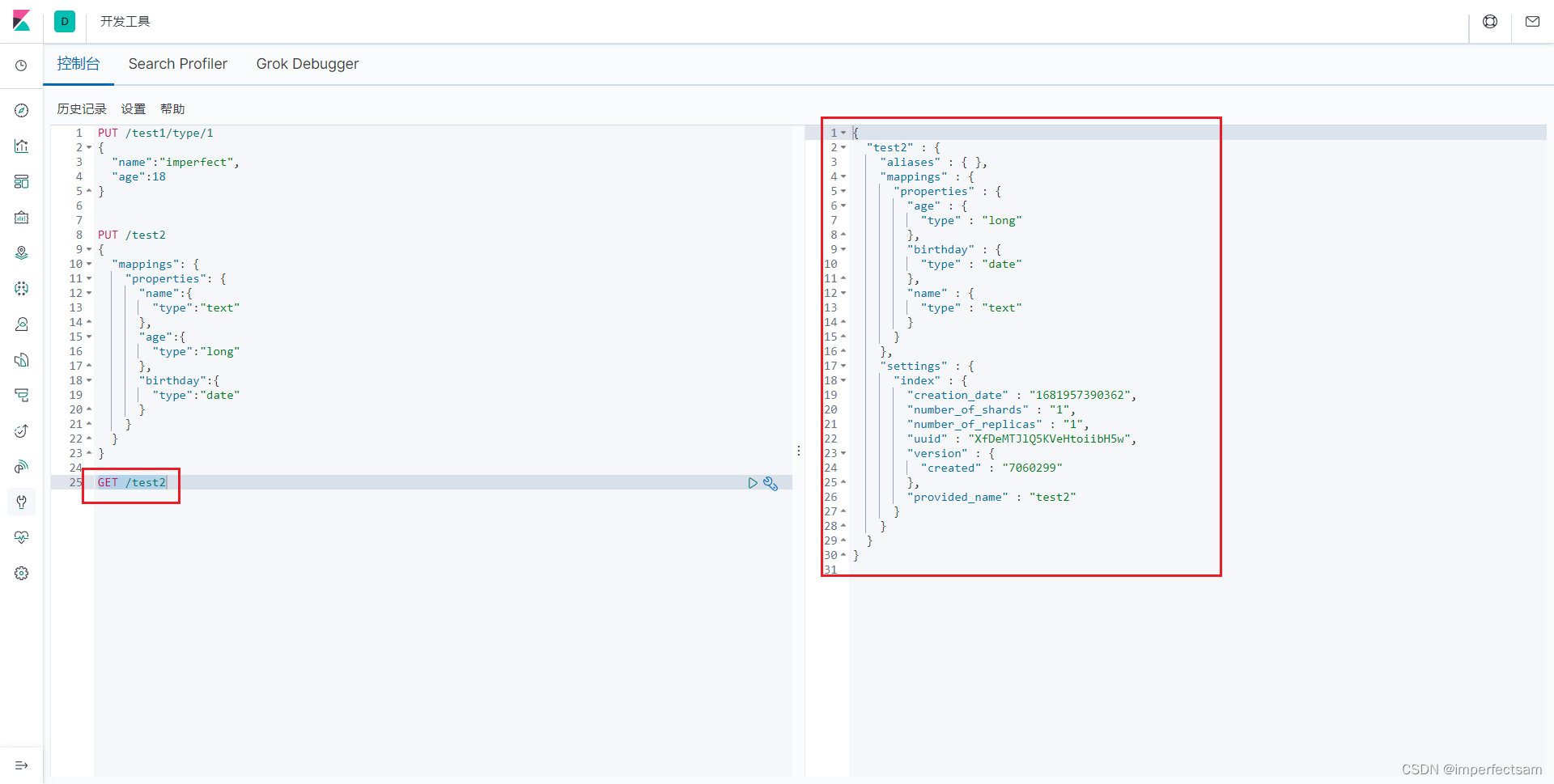Switch to the Search Profiler tab
This screenshot has height=784, width=1554.
(x=178, y=64)
